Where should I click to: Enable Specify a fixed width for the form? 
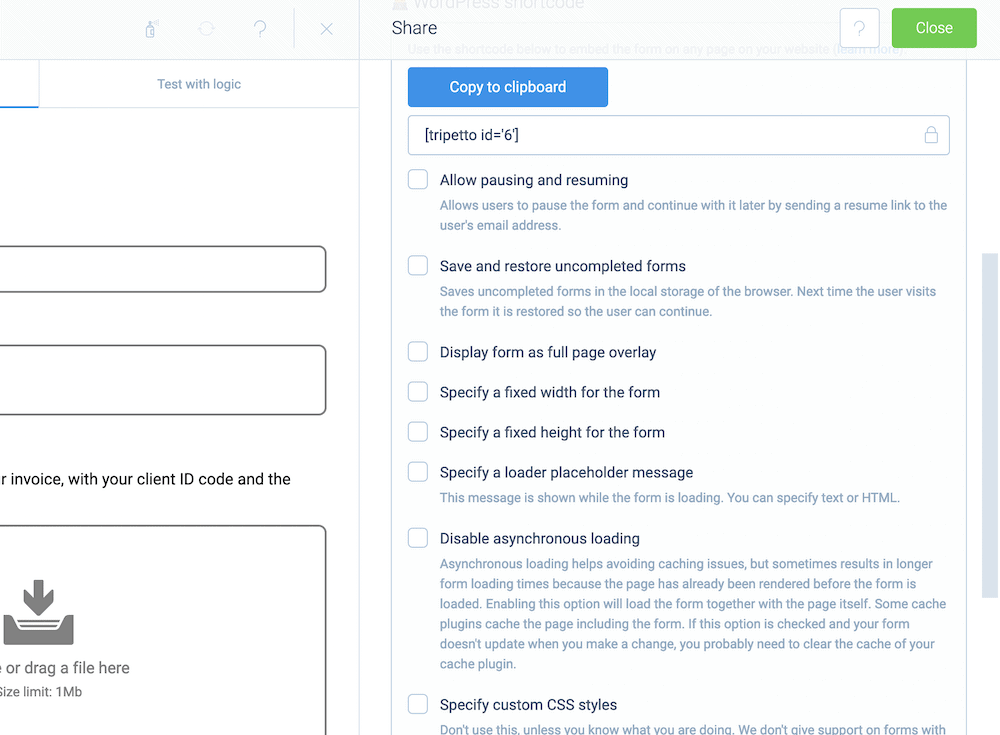point(418,392)
